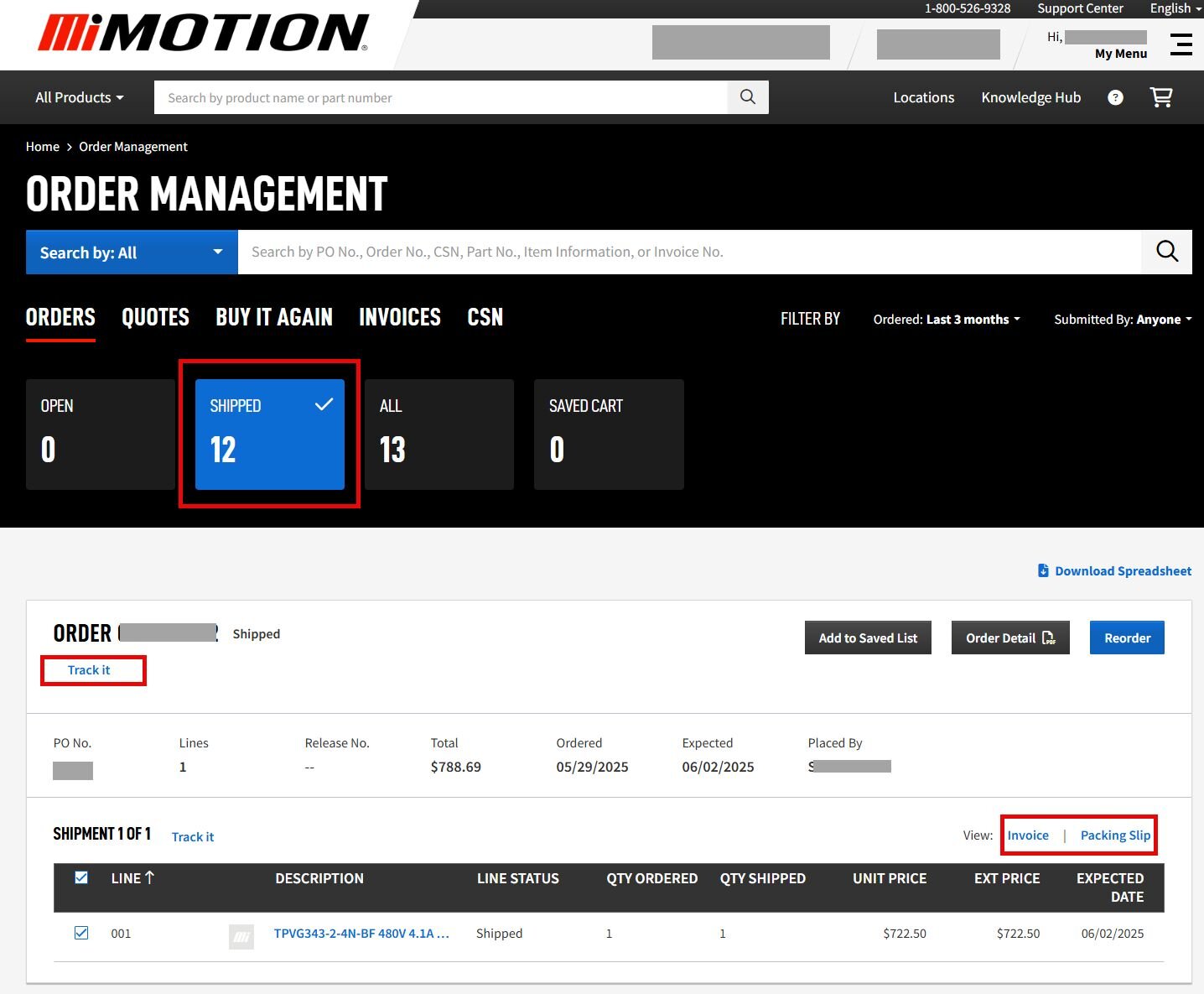This screenshot has height=994, width=1204.
Task: Open the Submitted By: Anyone filter
Action: pyautogui.click(x=1122, y=320)
